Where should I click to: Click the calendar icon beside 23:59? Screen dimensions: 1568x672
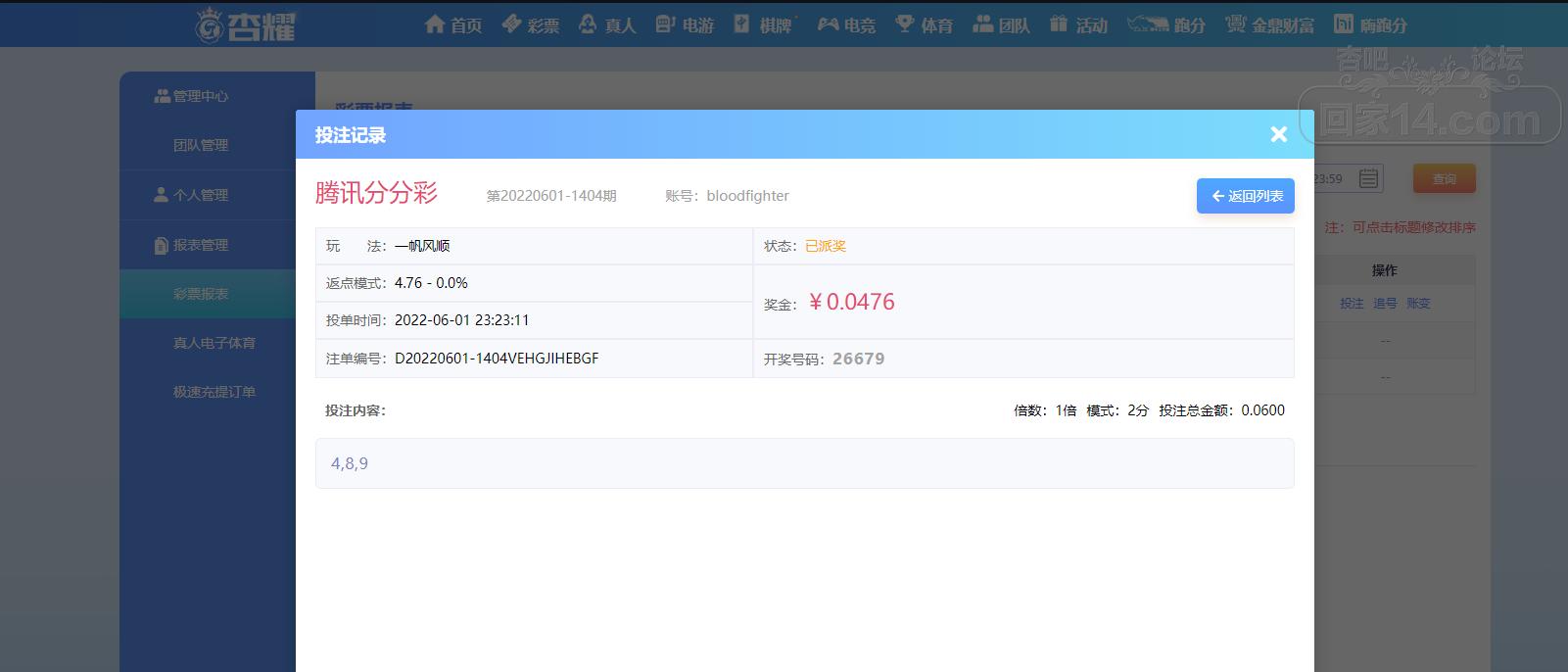coord(1368,178)
